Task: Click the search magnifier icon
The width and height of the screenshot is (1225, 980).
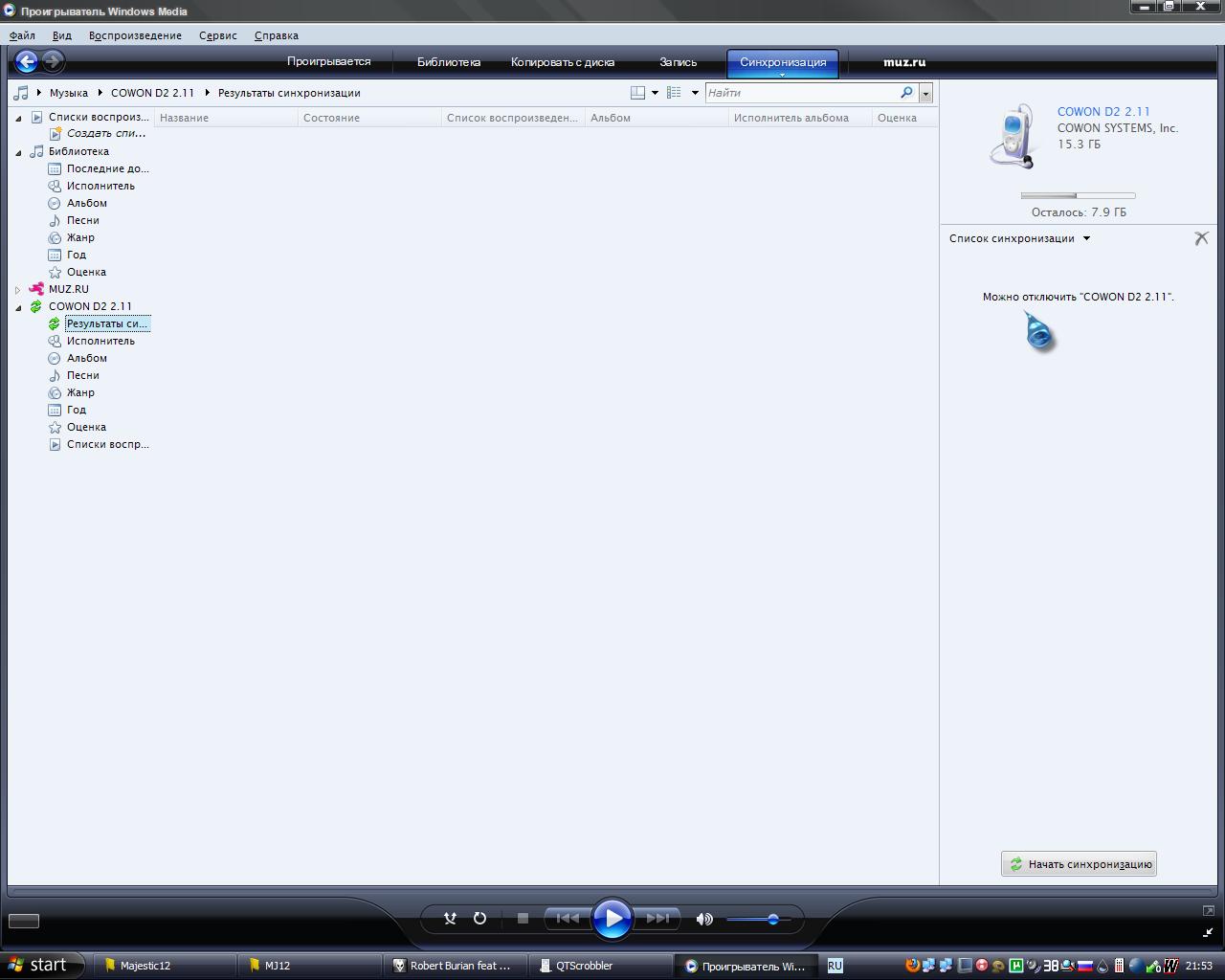Action: [x=906, y=93]
